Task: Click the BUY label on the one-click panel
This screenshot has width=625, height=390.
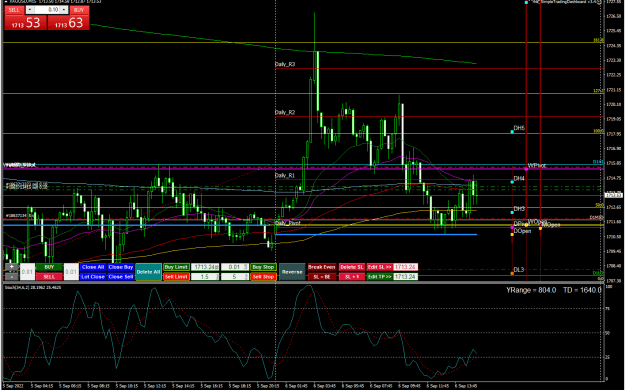Action: (79, 10)
